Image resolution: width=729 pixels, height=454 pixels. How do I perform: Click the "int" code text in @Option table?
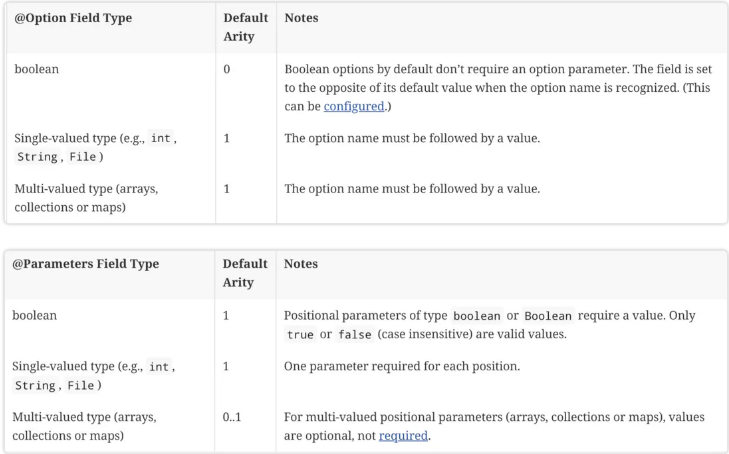(x=159, y=138)
